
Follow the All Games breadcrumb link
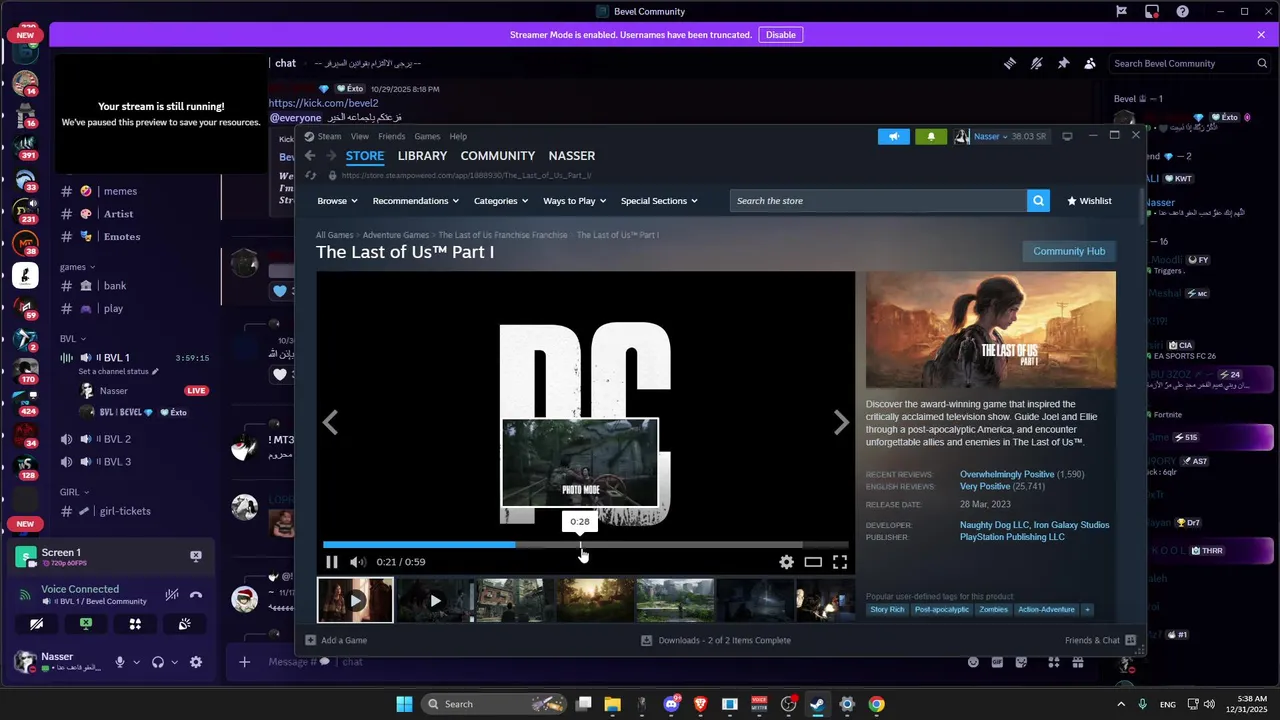(x=335, y=235)
